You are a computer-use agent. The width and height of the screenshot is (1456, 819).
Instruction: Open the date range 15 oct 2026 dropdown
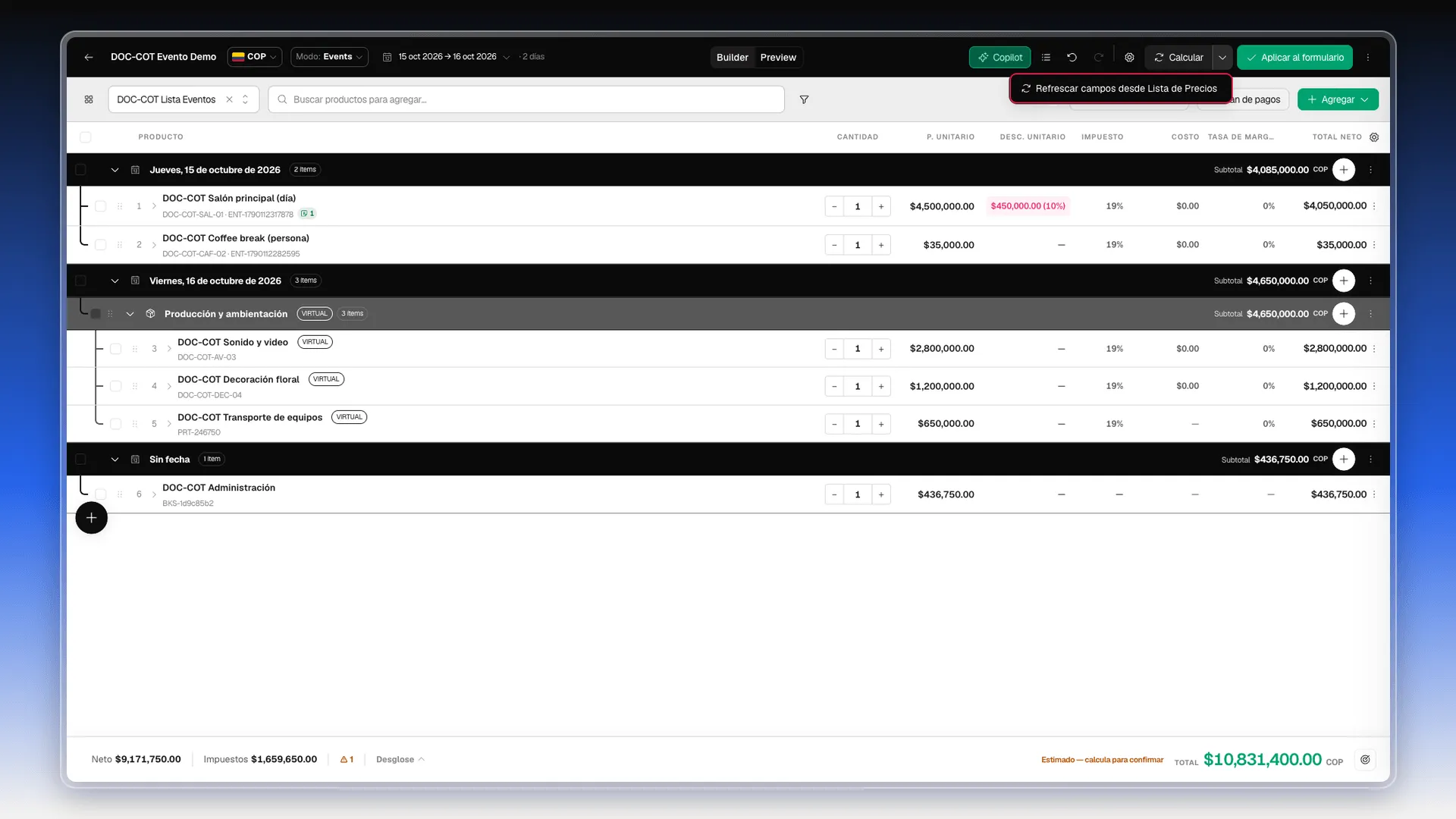pos(447,57)
